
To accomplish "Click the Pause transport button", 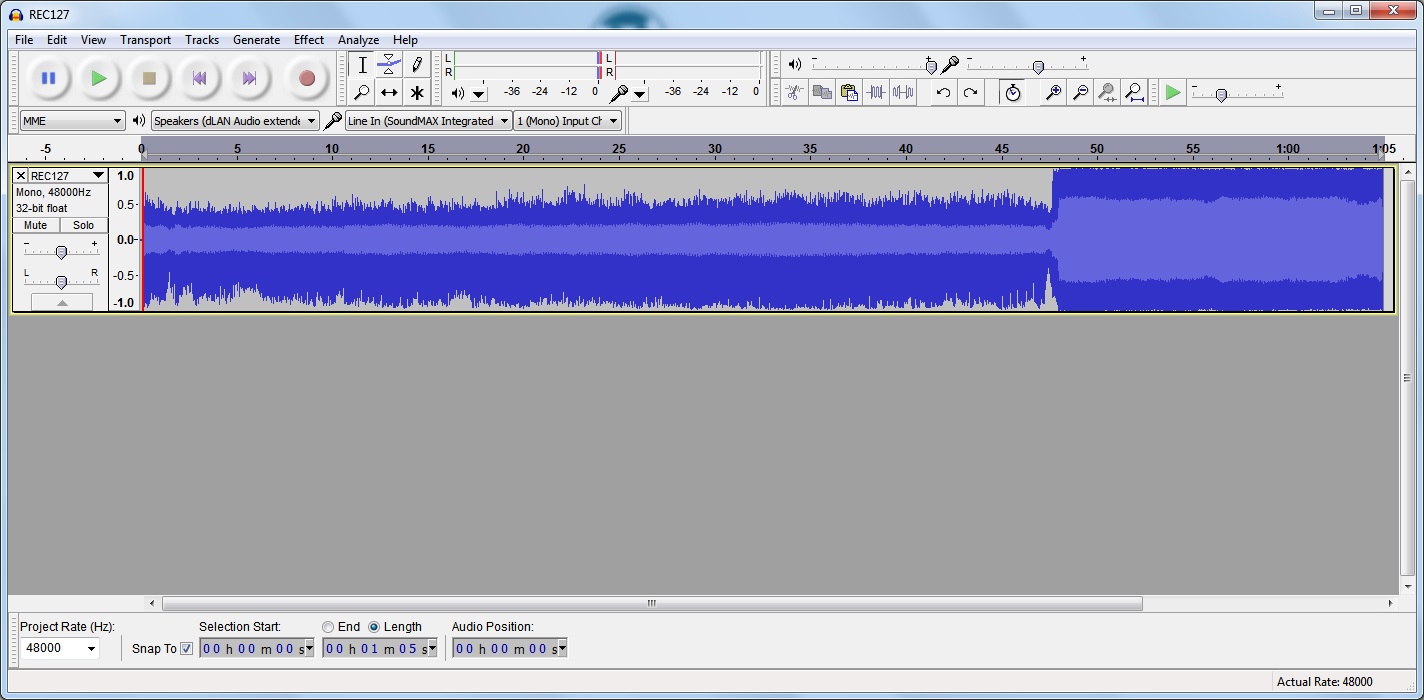I will coord(48,78).
